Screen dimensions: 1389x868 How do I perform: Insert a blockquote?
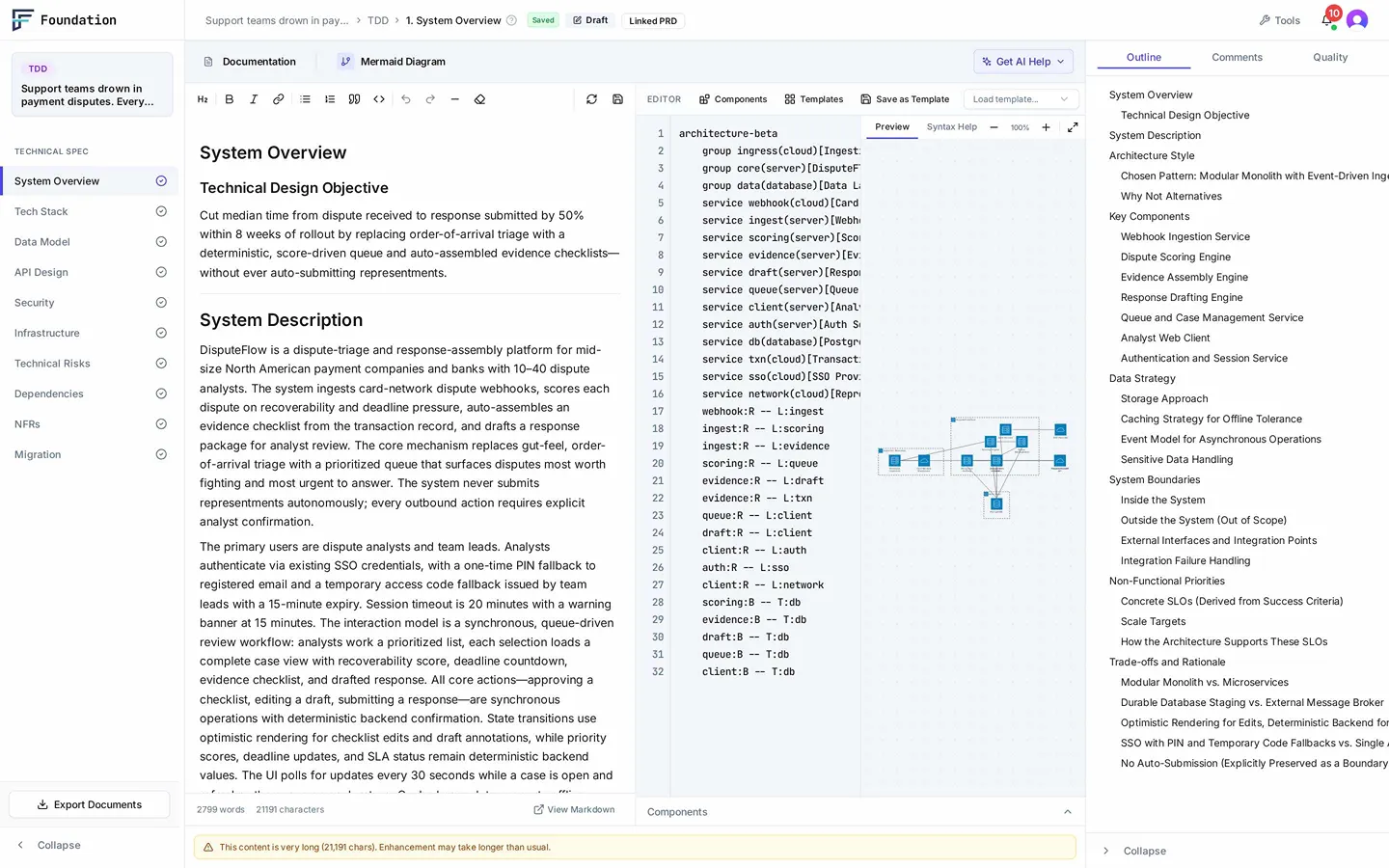(354, 99)
